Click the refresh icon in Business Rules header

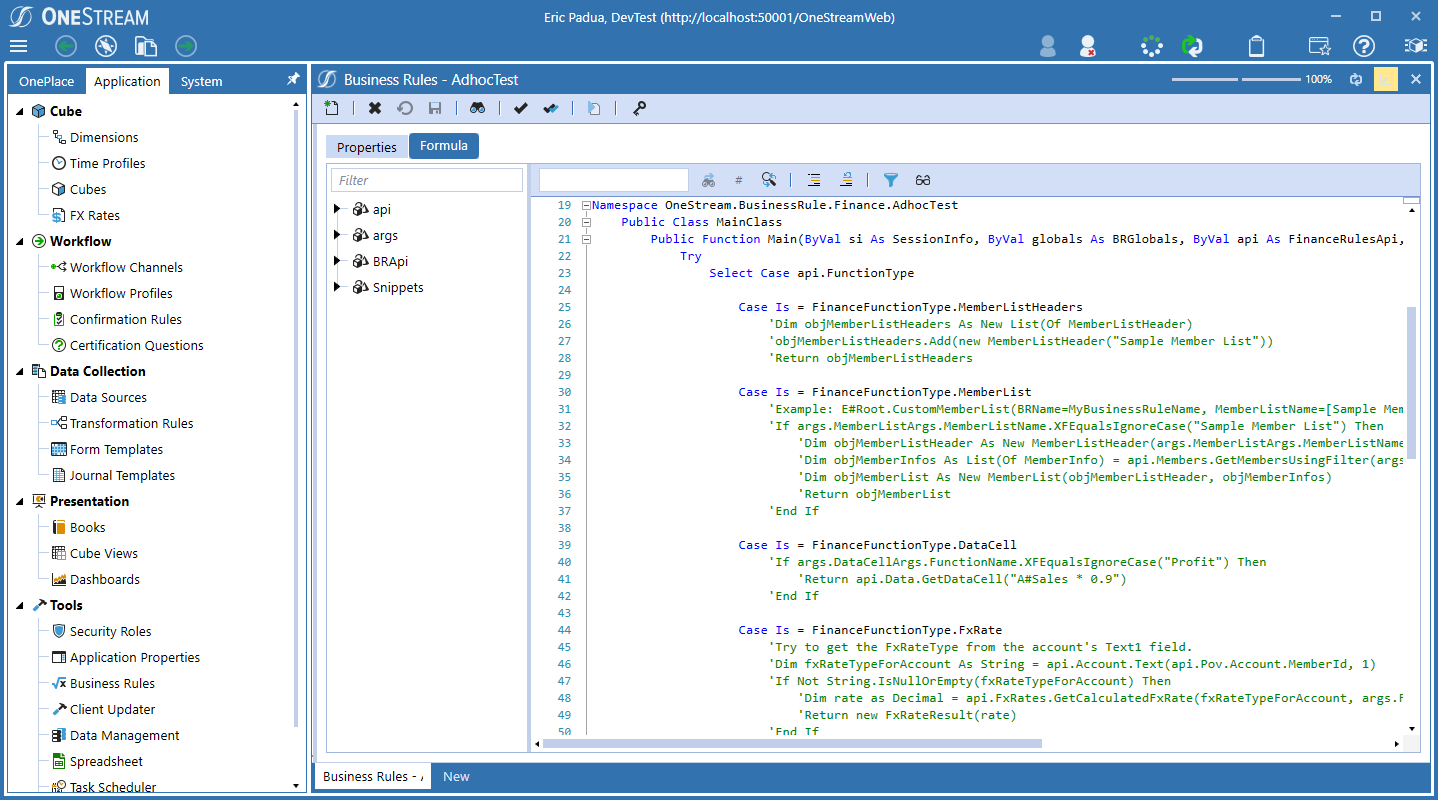pos(1356,79)
